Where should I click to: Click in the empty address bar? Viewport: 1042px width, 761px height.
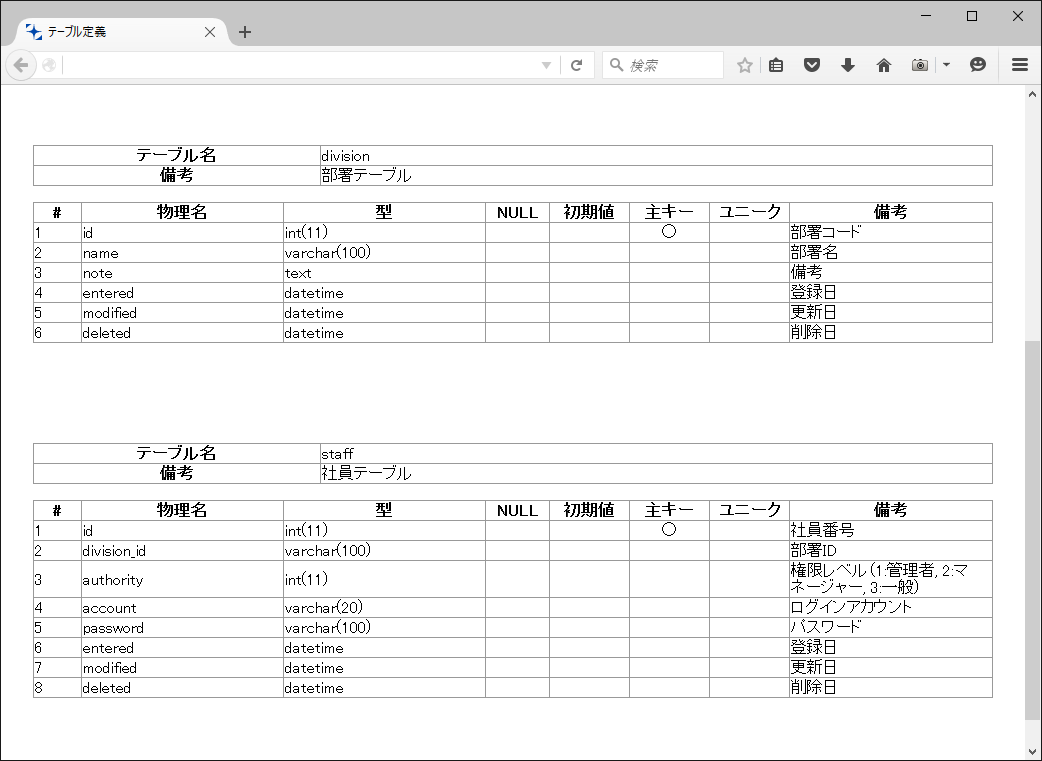click(299, 65)
